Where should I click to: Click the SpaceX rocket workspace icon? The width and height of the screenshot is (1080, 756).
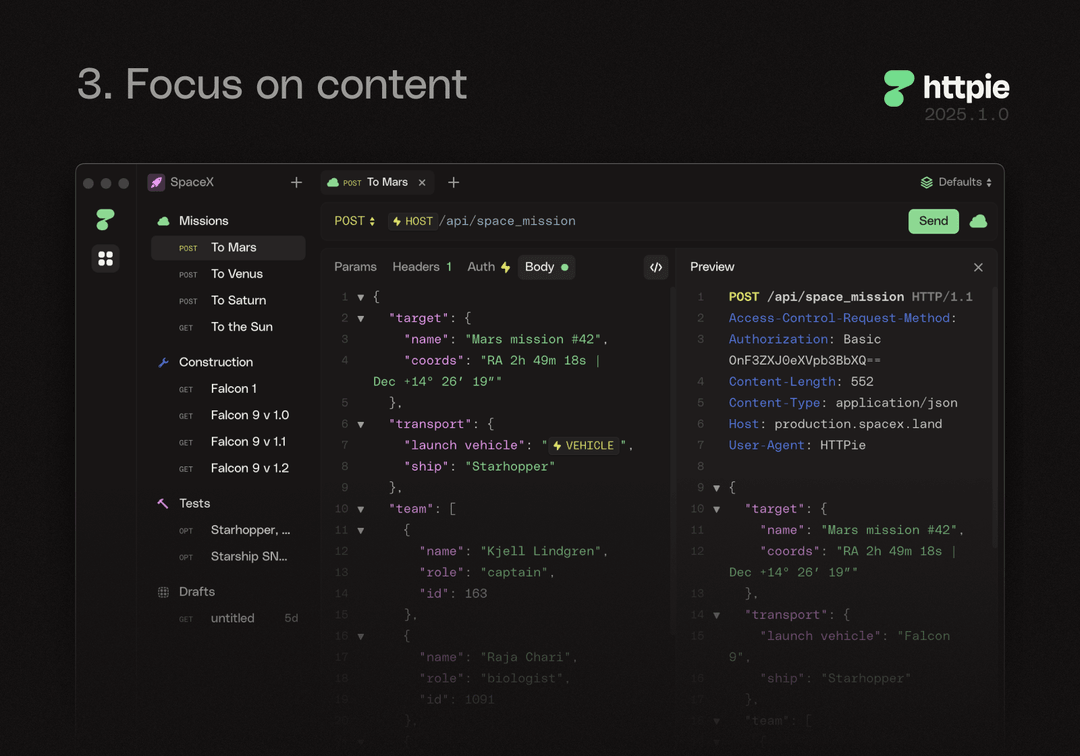coord(157,182)
